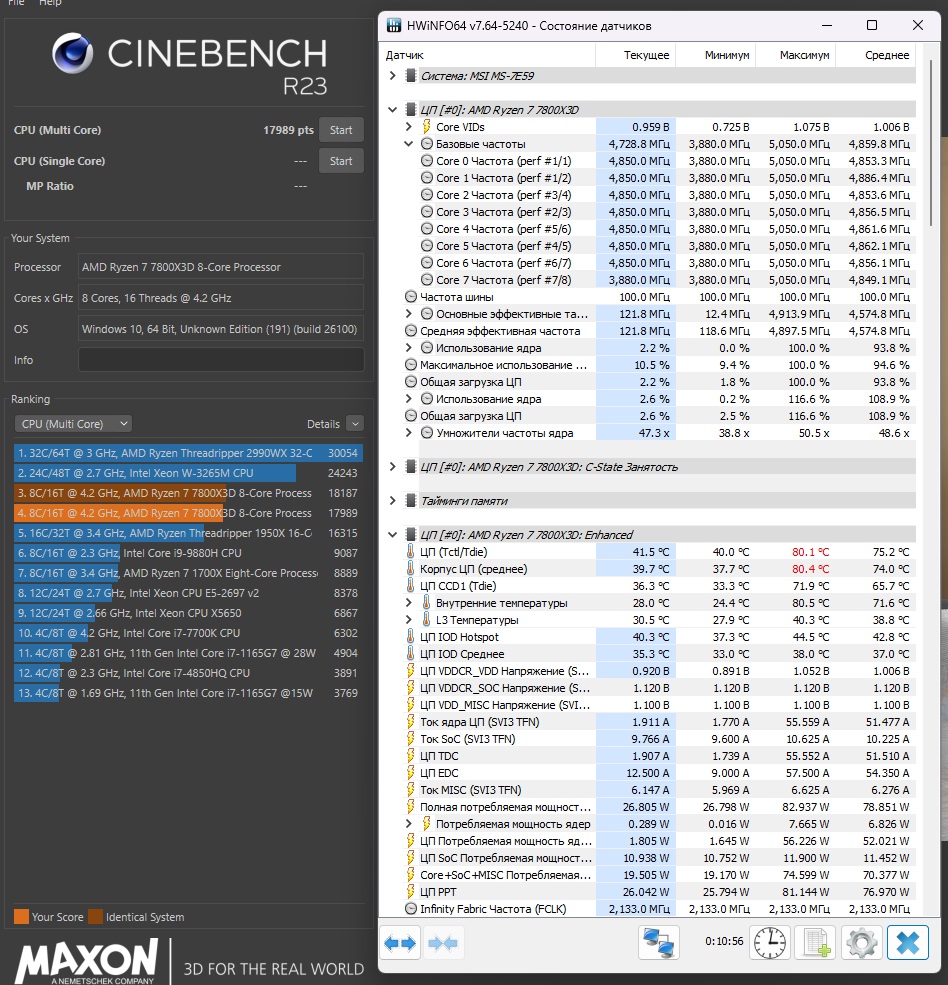Click the logging file with plus icon

pyautogui.click(x=815, y=942)
